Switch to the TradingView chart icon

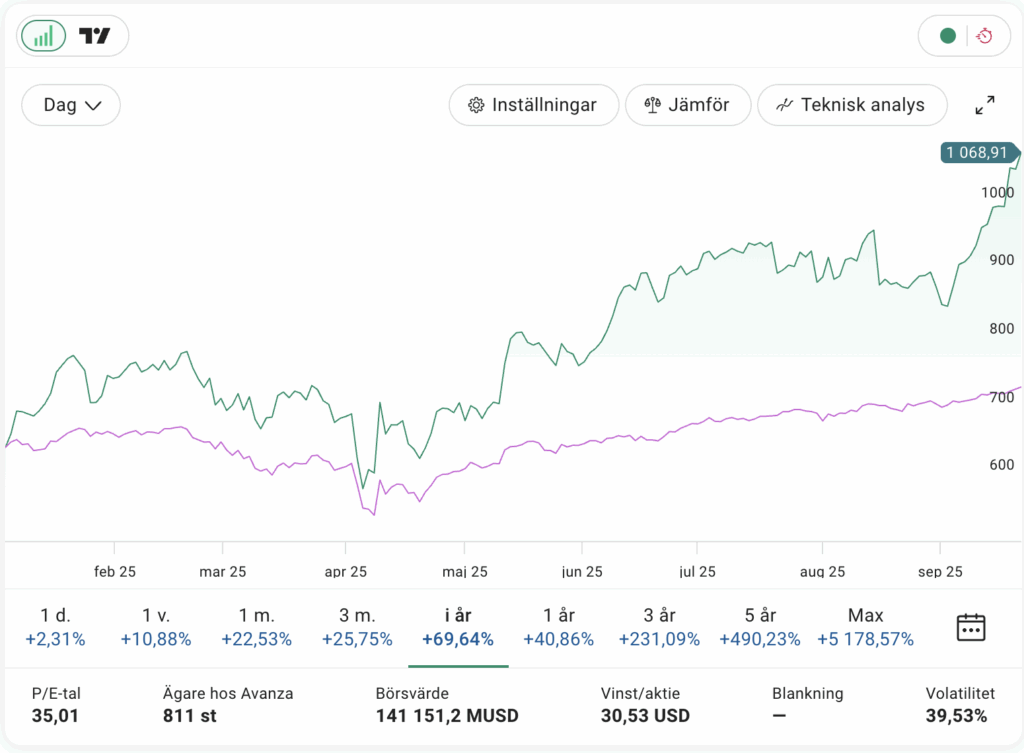[95, 36]
